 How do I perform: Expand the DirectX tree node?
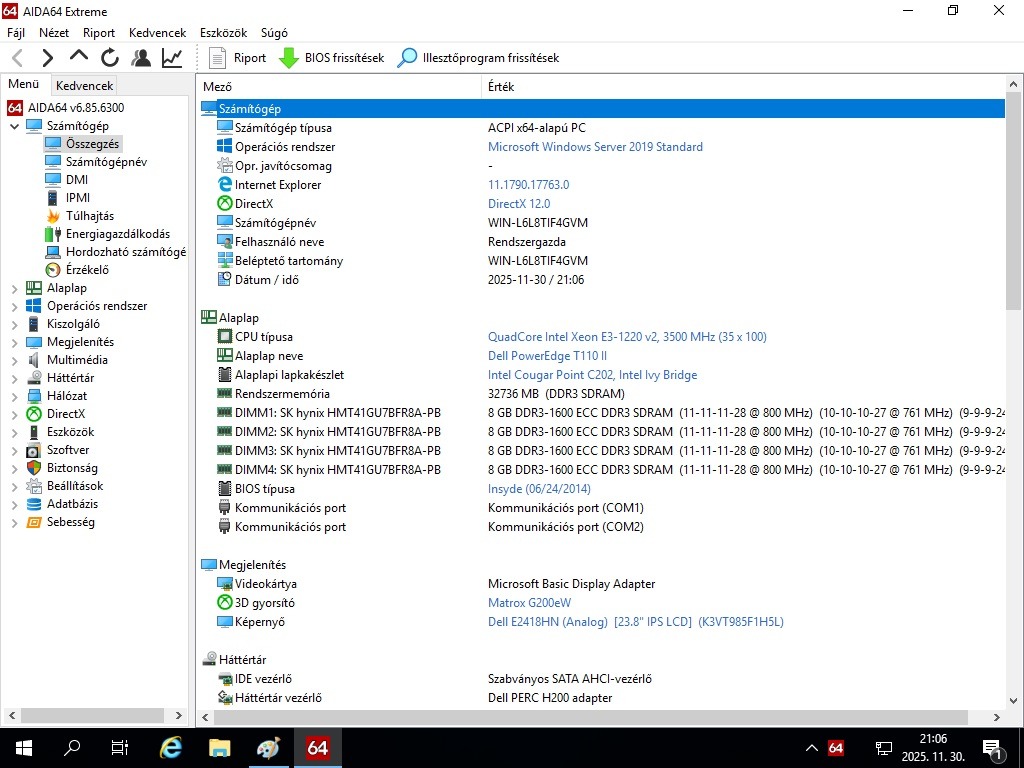click(x=14, y=414)
